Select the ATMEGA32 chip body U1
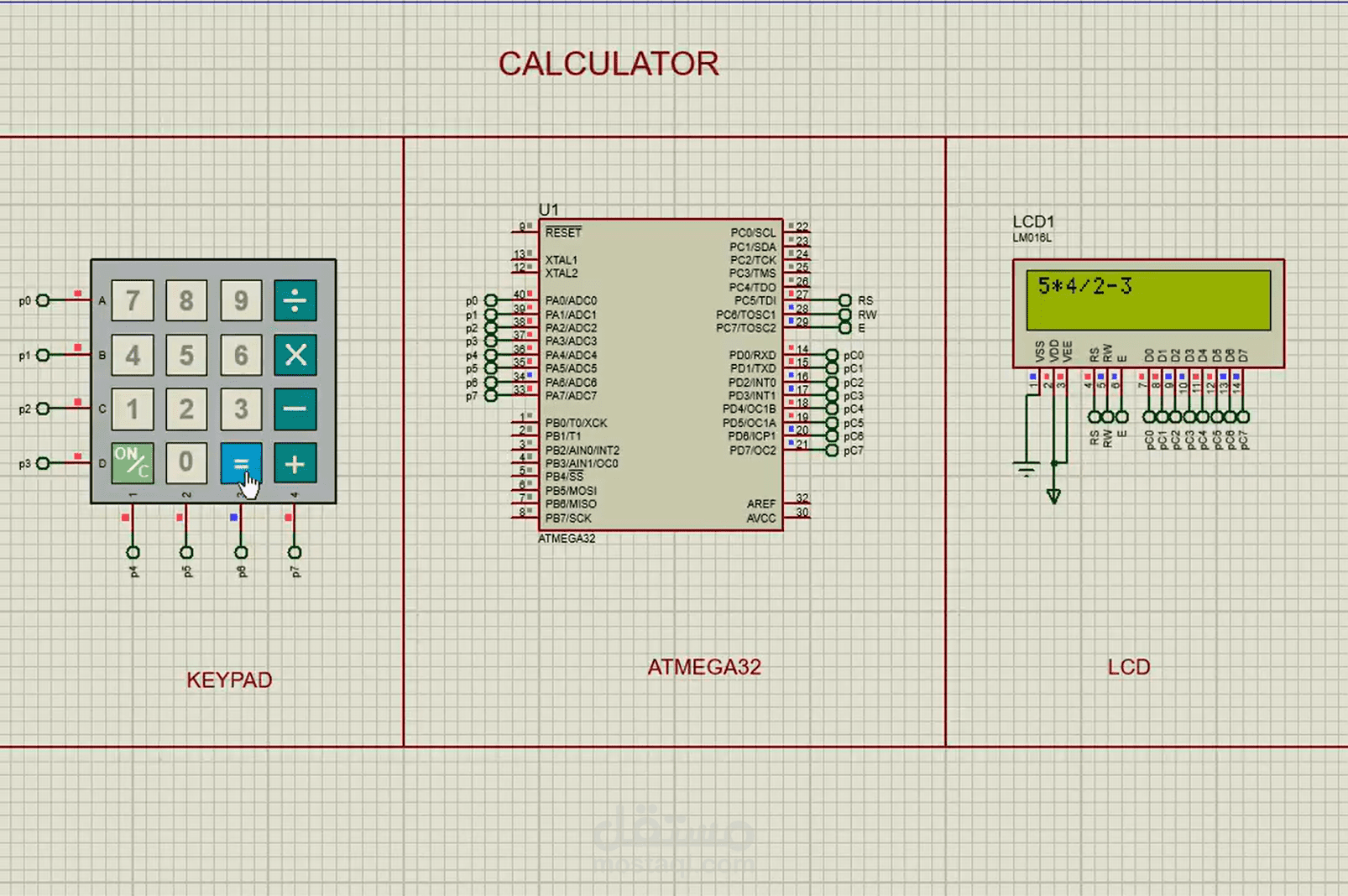 coord(661,375)
